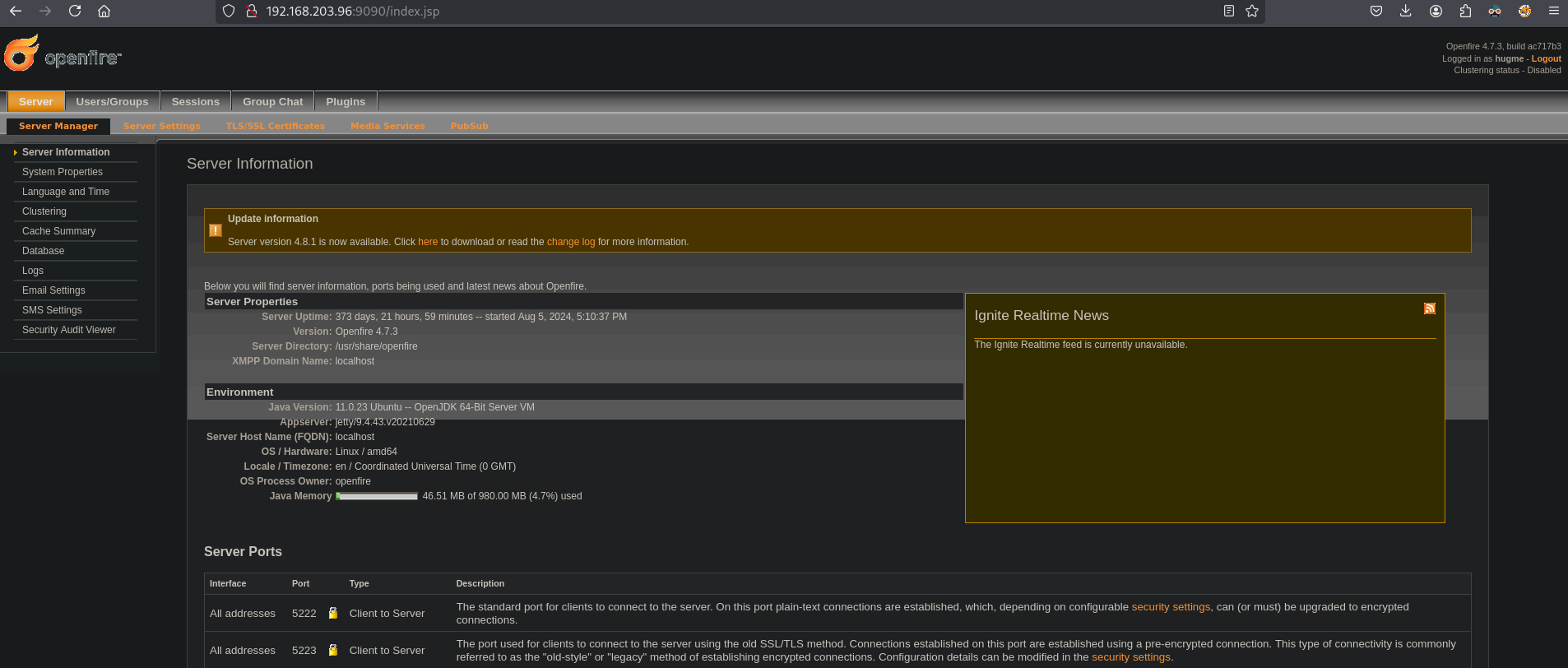Reload the page with the browser refresh icon
This screenshot has width=1568, height=668.
click(75, 11)
